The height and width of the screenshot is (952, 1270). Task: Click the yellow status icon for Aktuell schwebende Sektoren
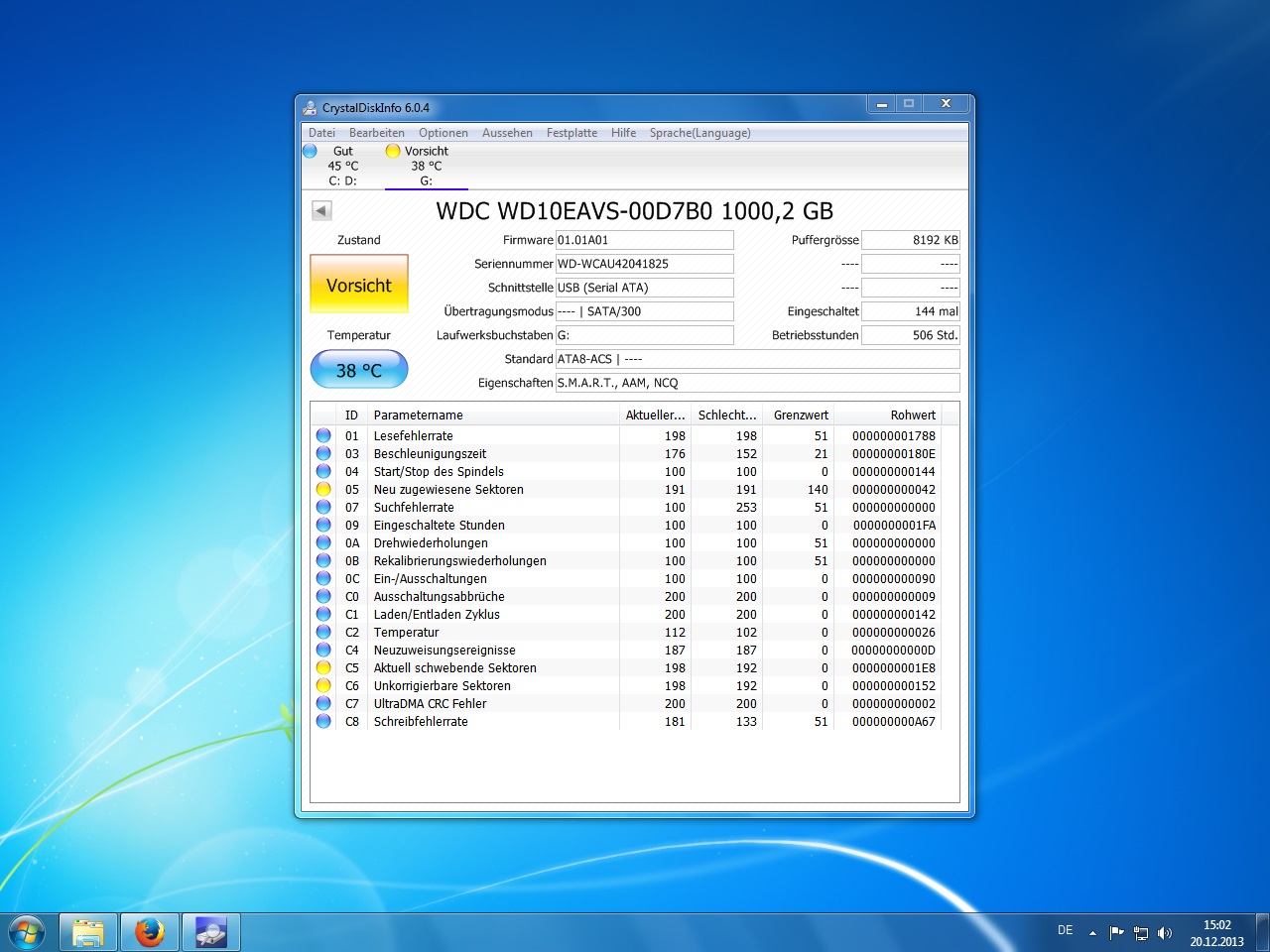pos(323,668)
